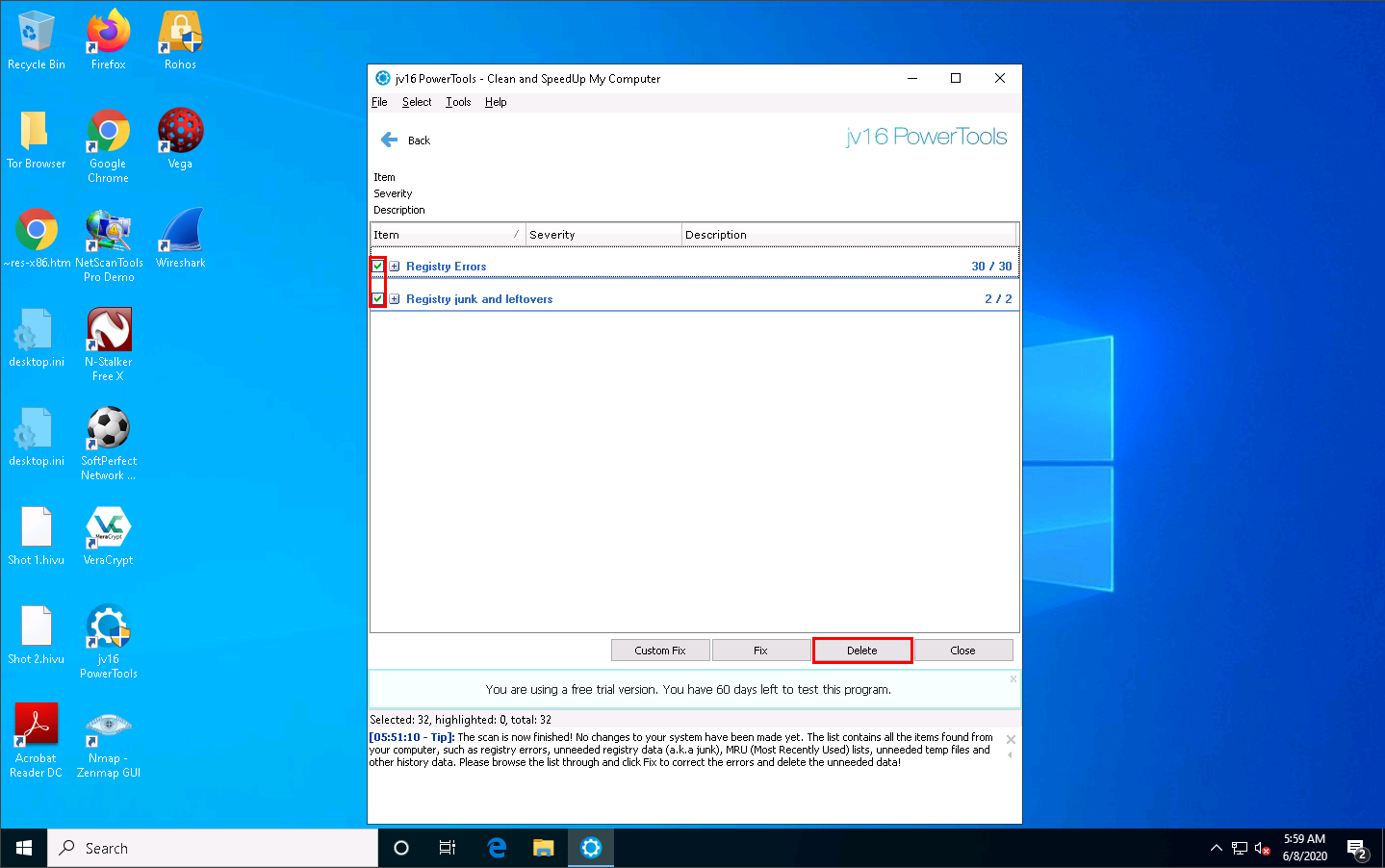Click the Back arrow icon
Viewport: 1385px width, 868px height.
pyautogui.click(x=390, y=140)
